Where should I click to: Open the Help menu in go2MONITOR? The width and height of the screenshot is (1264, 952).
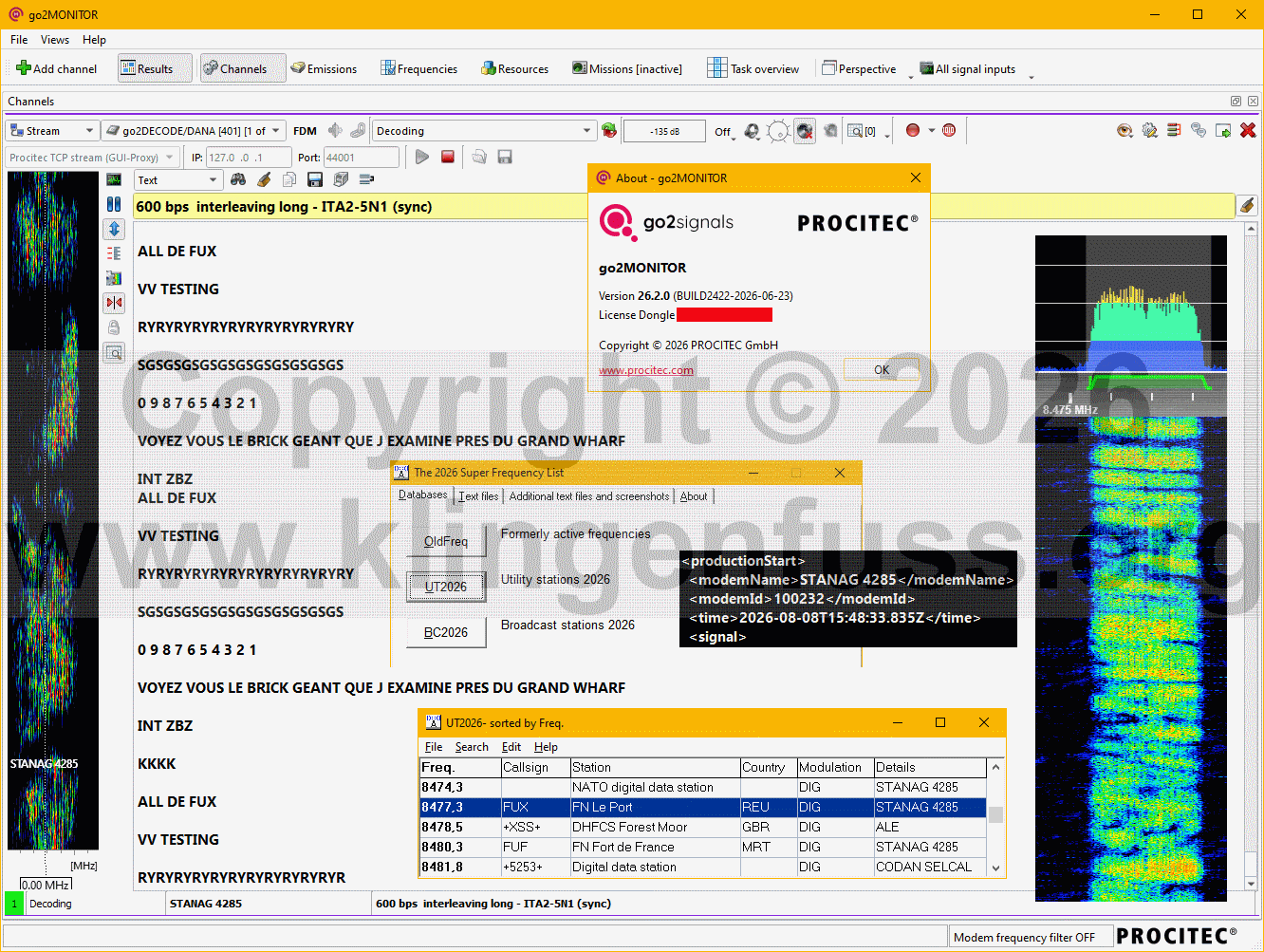(x=94, y=40)
